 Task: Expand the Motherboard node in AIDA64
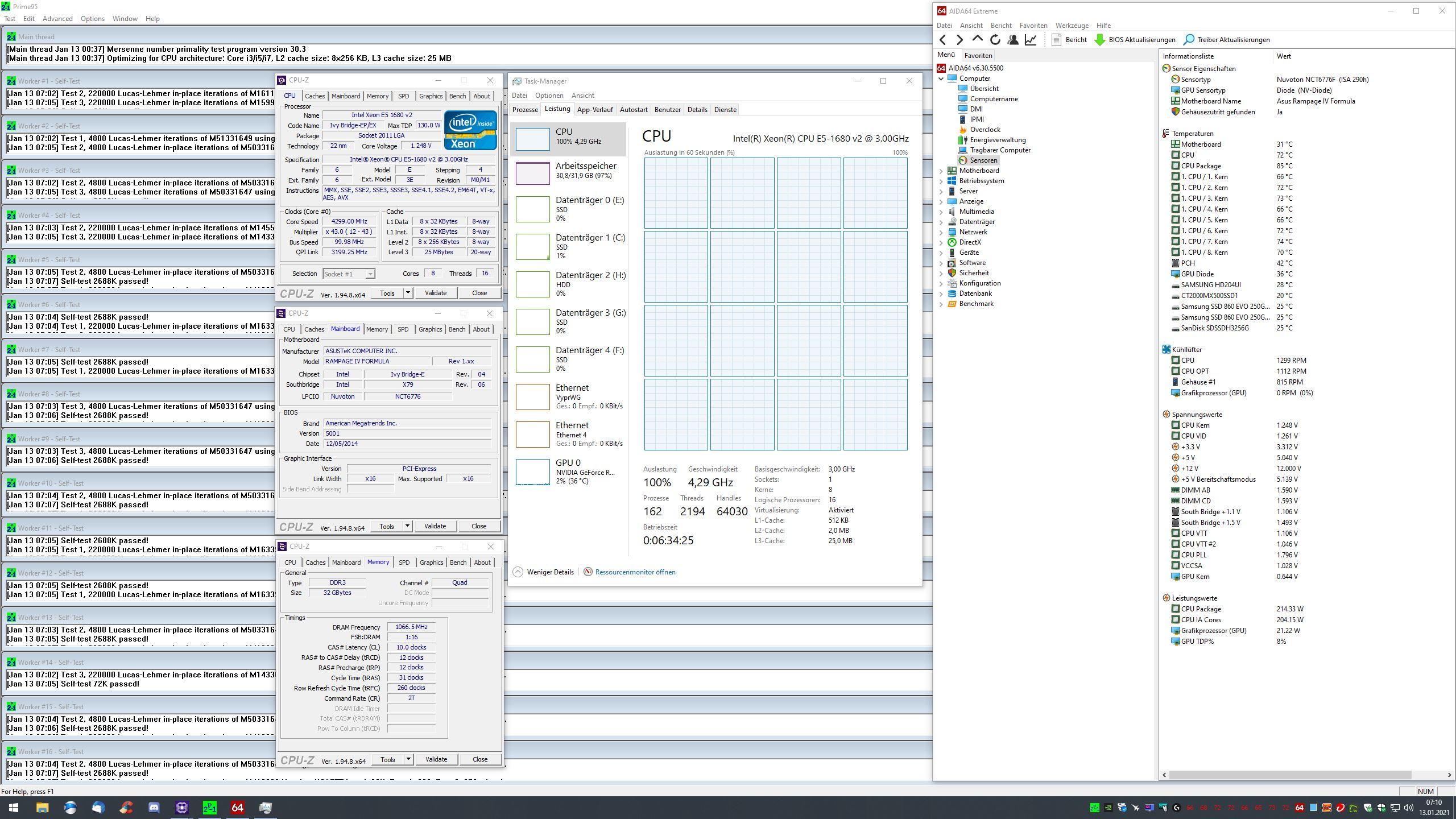[941, 171]
